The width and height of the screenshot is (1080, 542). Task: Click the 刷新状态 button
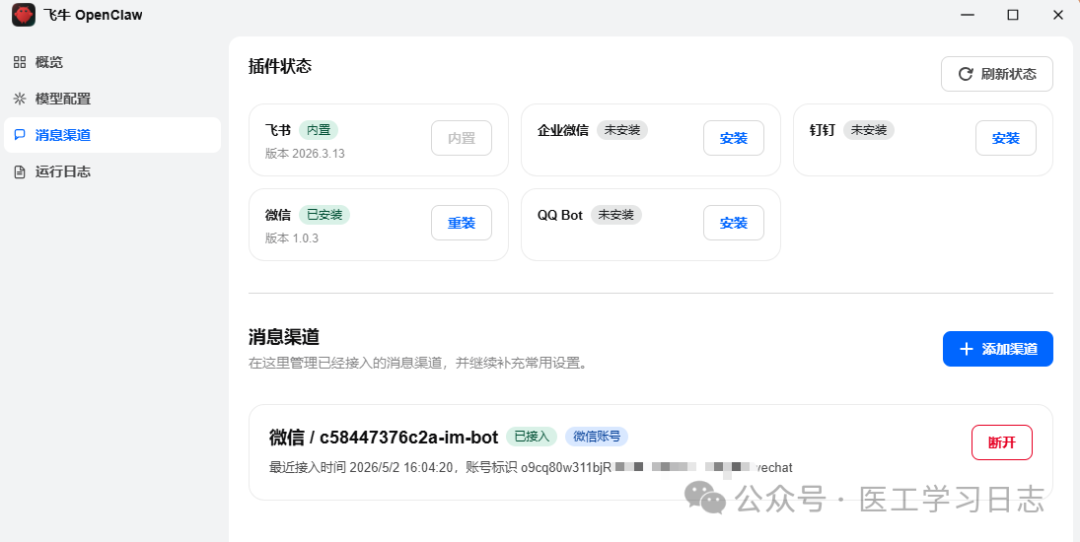tap(997, 74)
